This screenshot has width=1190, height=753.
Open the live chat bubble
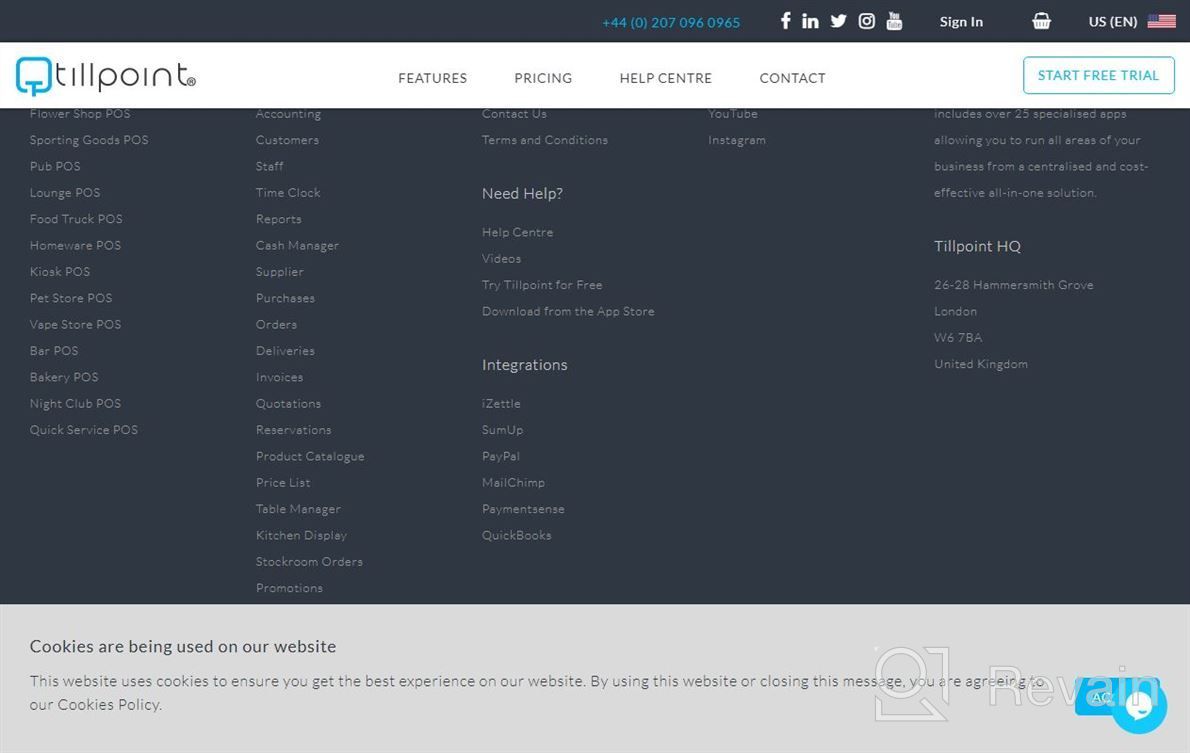(1138, 705)
